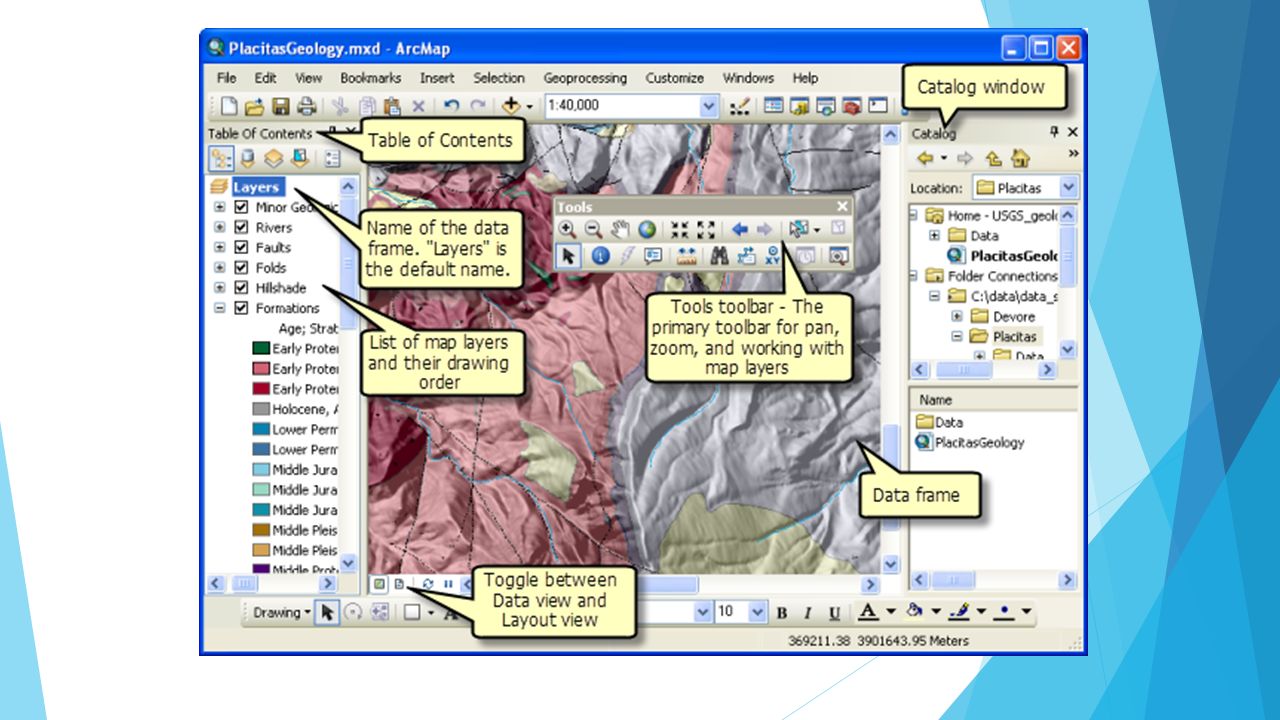Zoom to Full Extent globe
Viewport: 1280px width, 720px height.
click(x=647, y=229)
